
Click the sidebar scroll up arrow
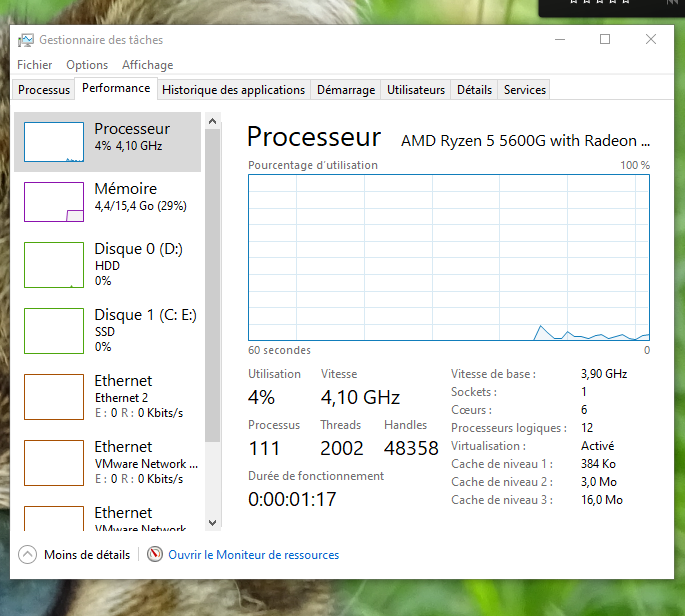pyautogui.click(x=213, y=121)
